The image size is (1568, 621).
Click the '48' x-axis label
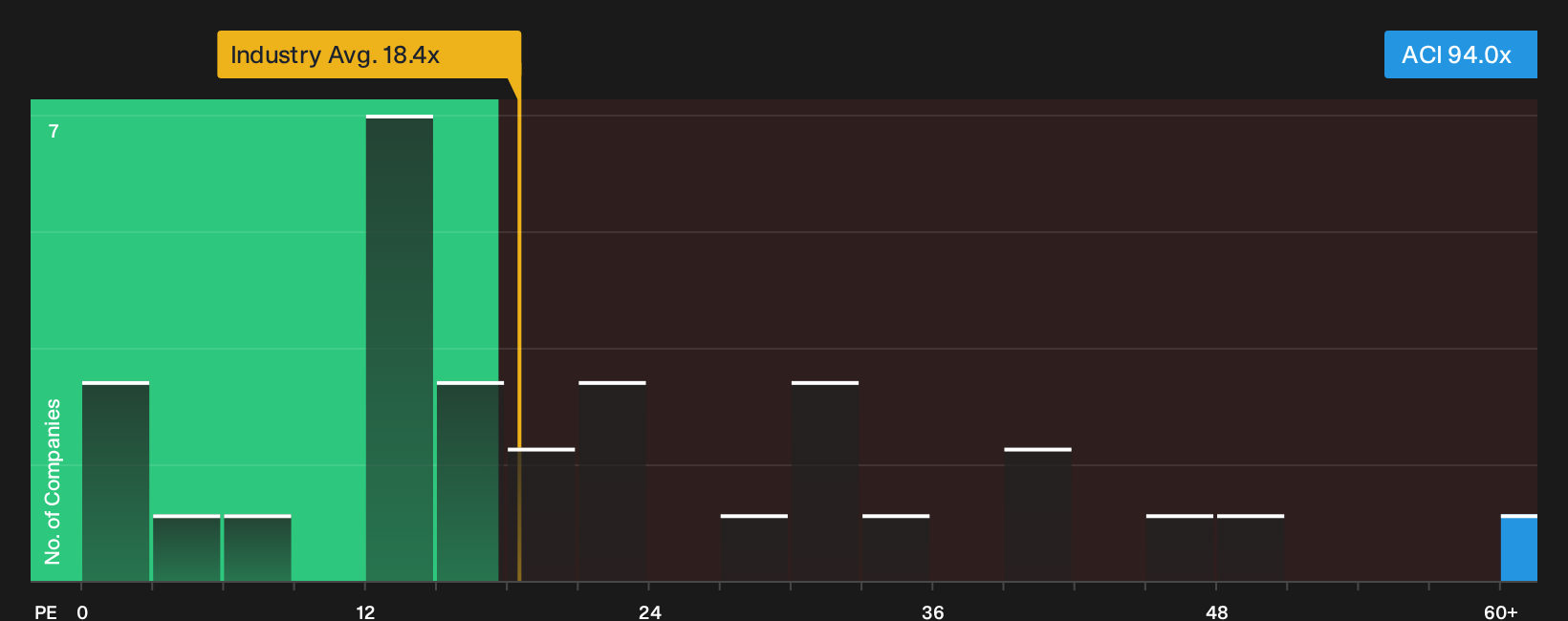click(x=1217, y=611)
